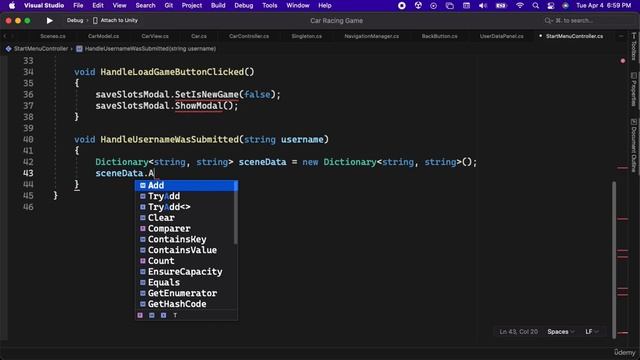Switch to the Car.cs tab

pyautogui.click(x=199, y=36)
